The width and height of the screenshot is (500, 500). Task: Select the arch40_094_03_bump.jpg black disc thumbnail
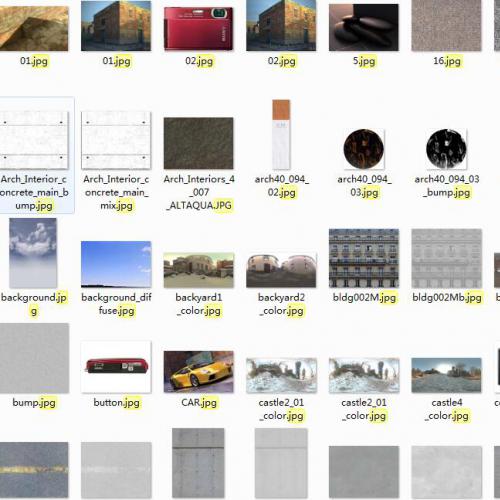click(446, 149)
